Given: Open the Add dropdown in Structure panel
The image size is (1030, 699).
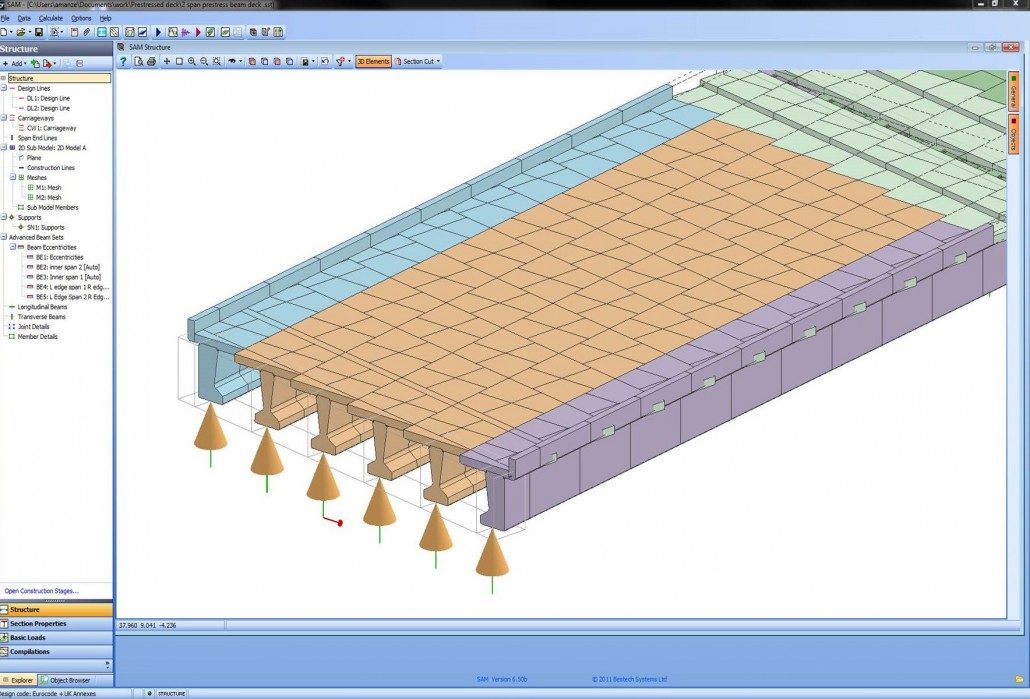Looking at the screenshot, I should (15, 63).
